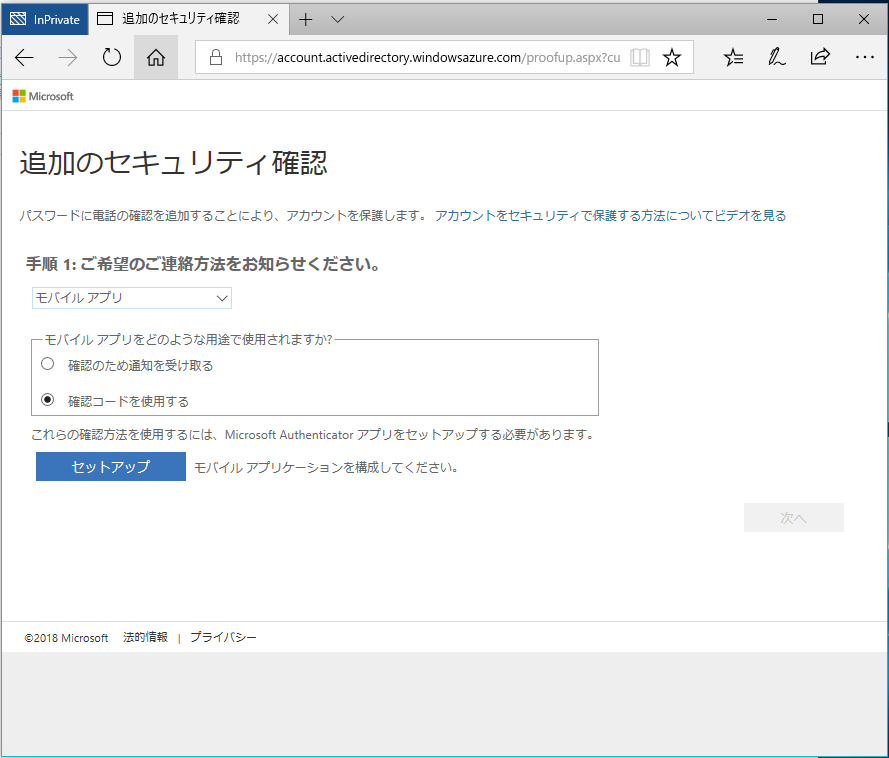Enable reading view for this page
This screenshot has height=758, width=889.
[x=639, y=57]
